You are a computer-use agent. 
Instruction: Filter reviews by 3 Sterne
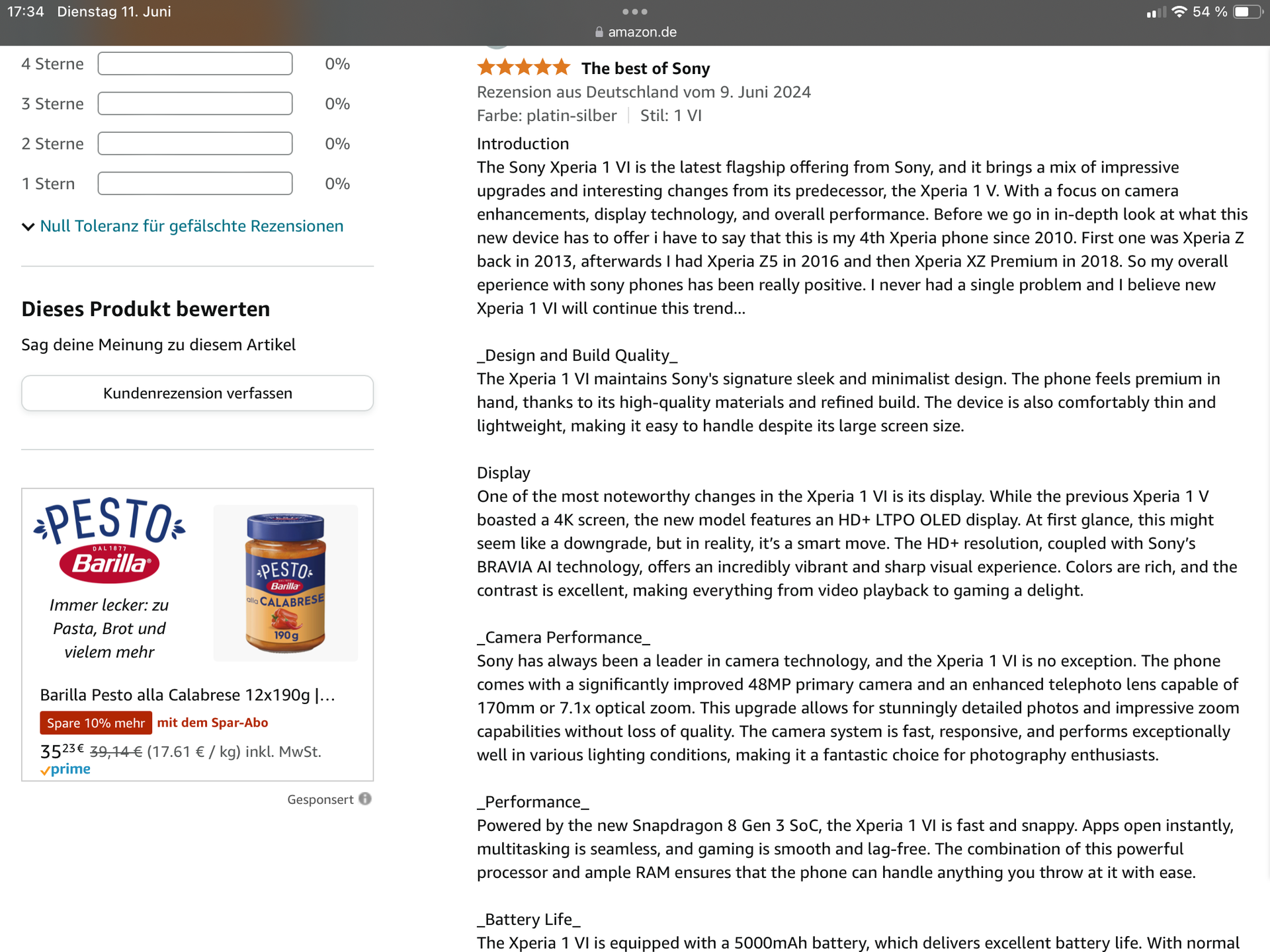(x=194, y=104)
